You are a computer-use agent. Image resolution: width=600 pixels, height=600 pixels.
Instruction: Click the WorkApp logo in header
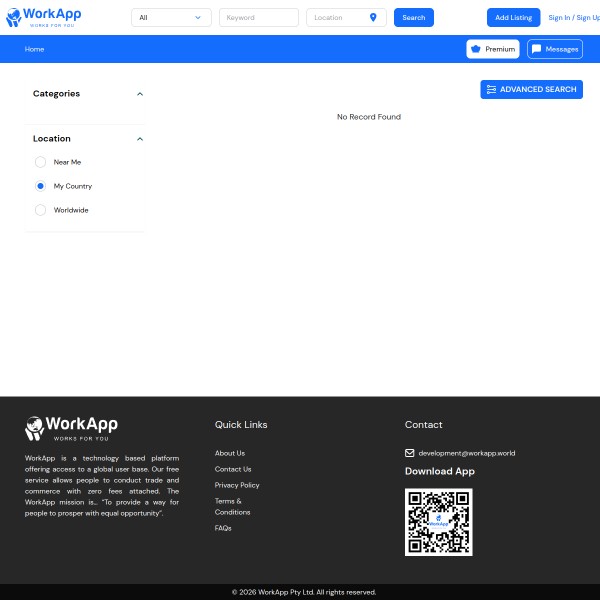44,17
